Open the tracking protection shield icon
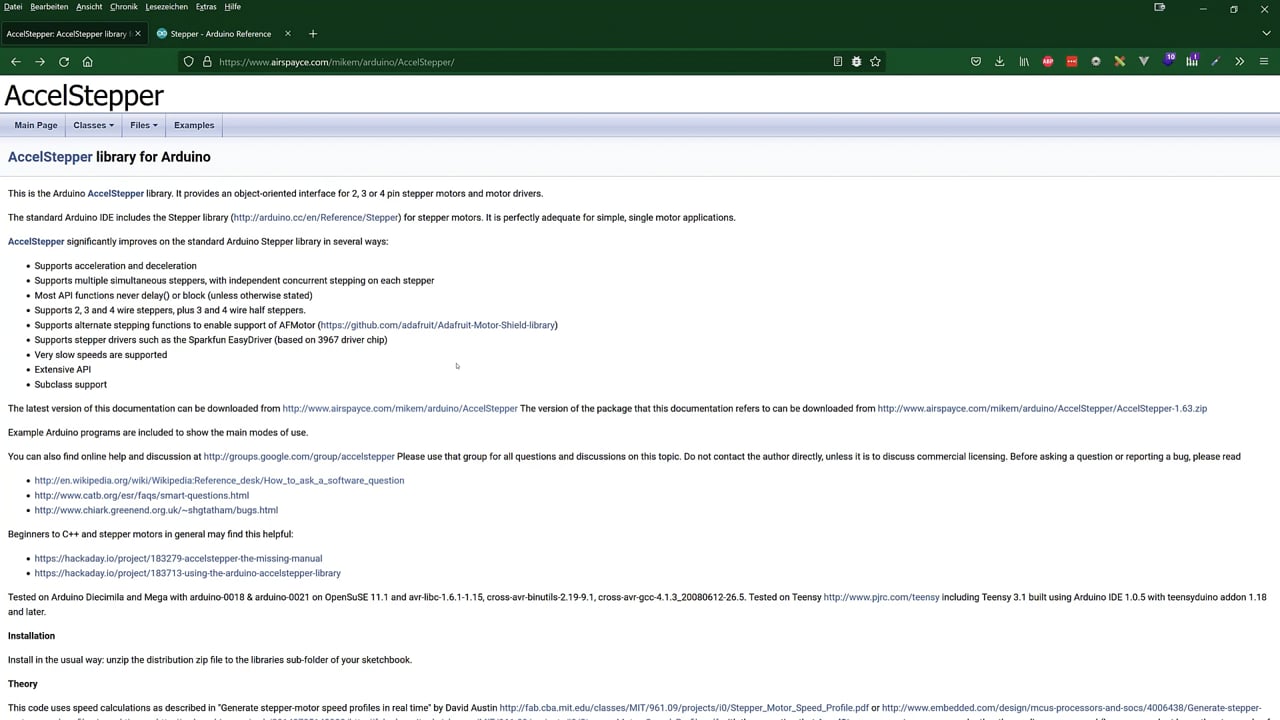The width and height of the screenshot is (1280, 720). [188, 62]
